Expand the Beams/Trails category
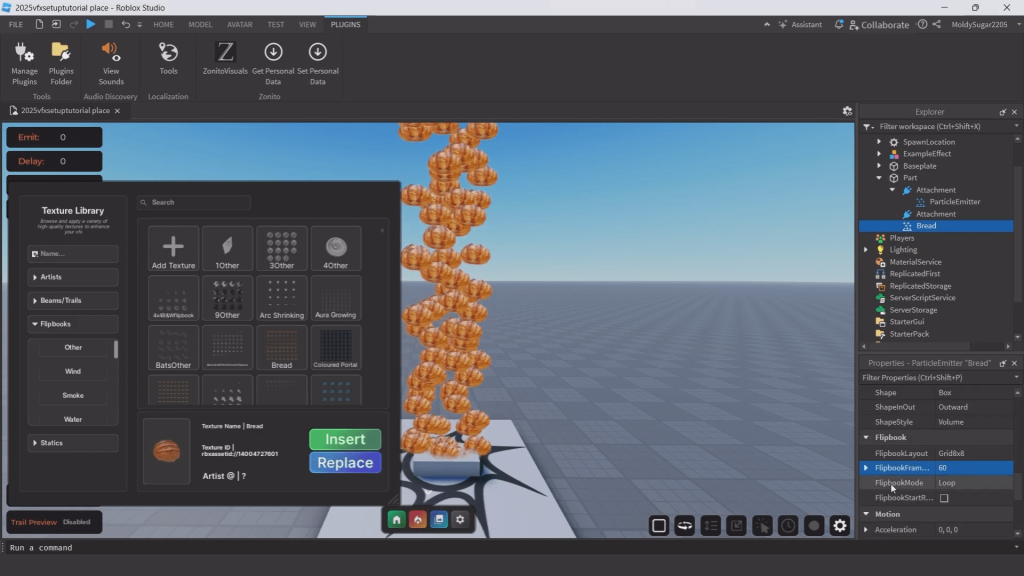Screen dimensions: 1024x576 [73, 300]
